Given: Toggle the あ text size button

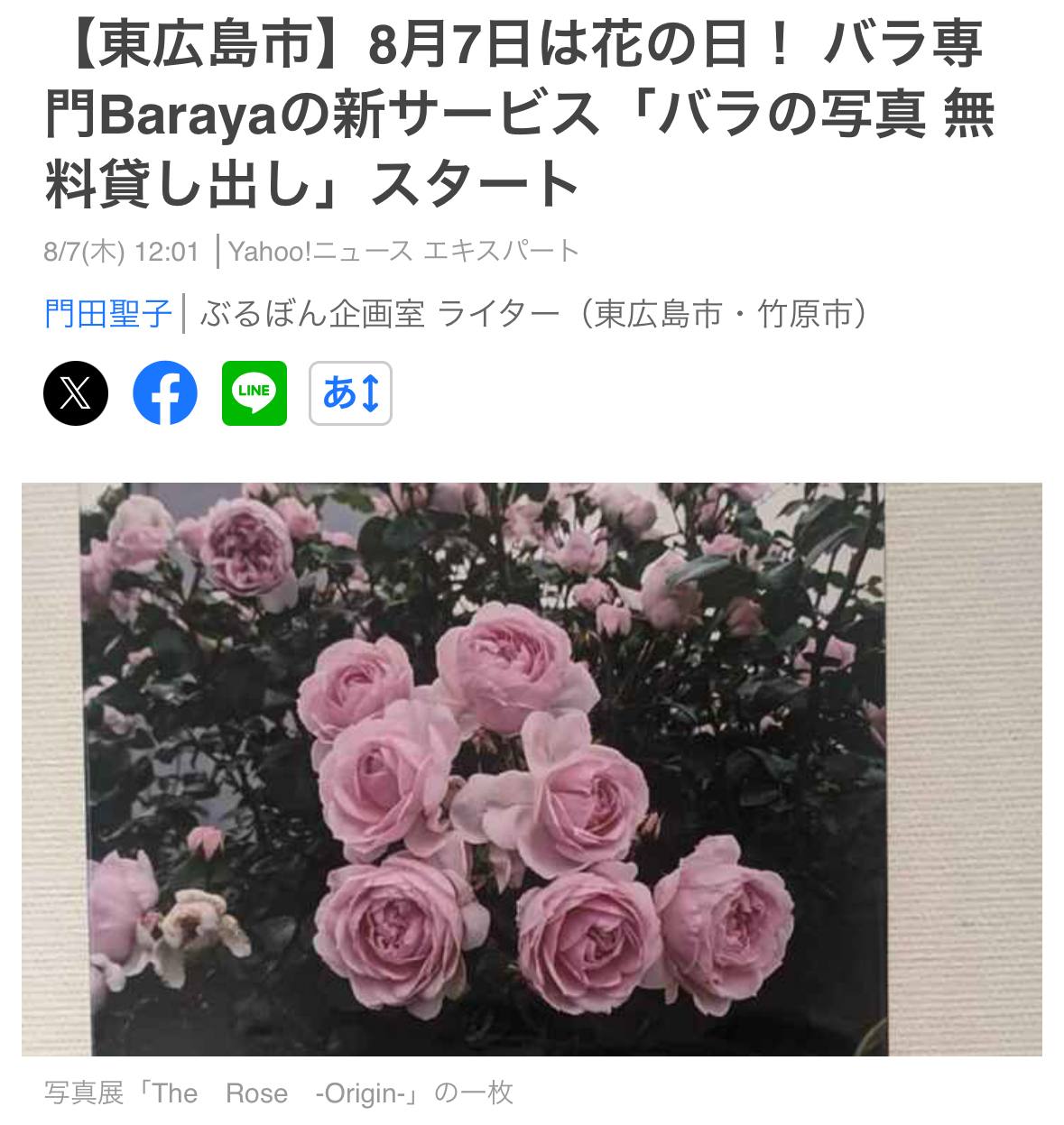Looking at the screenshot, I should (350, 393).
